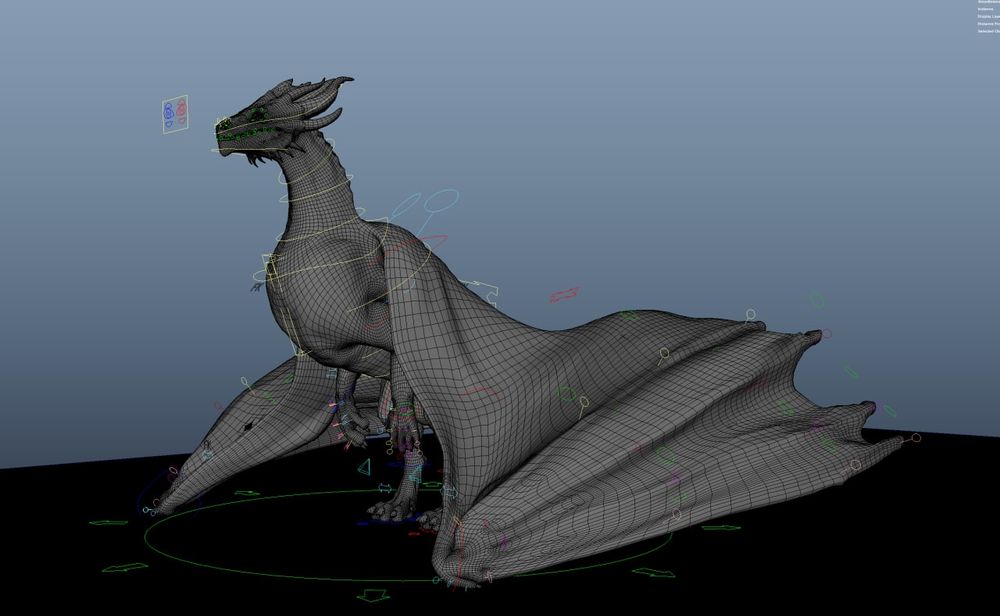Screen dimensions: 1000x616
Task: Select the facial control panel box beside the dragon's head
Action: point(175,115)
